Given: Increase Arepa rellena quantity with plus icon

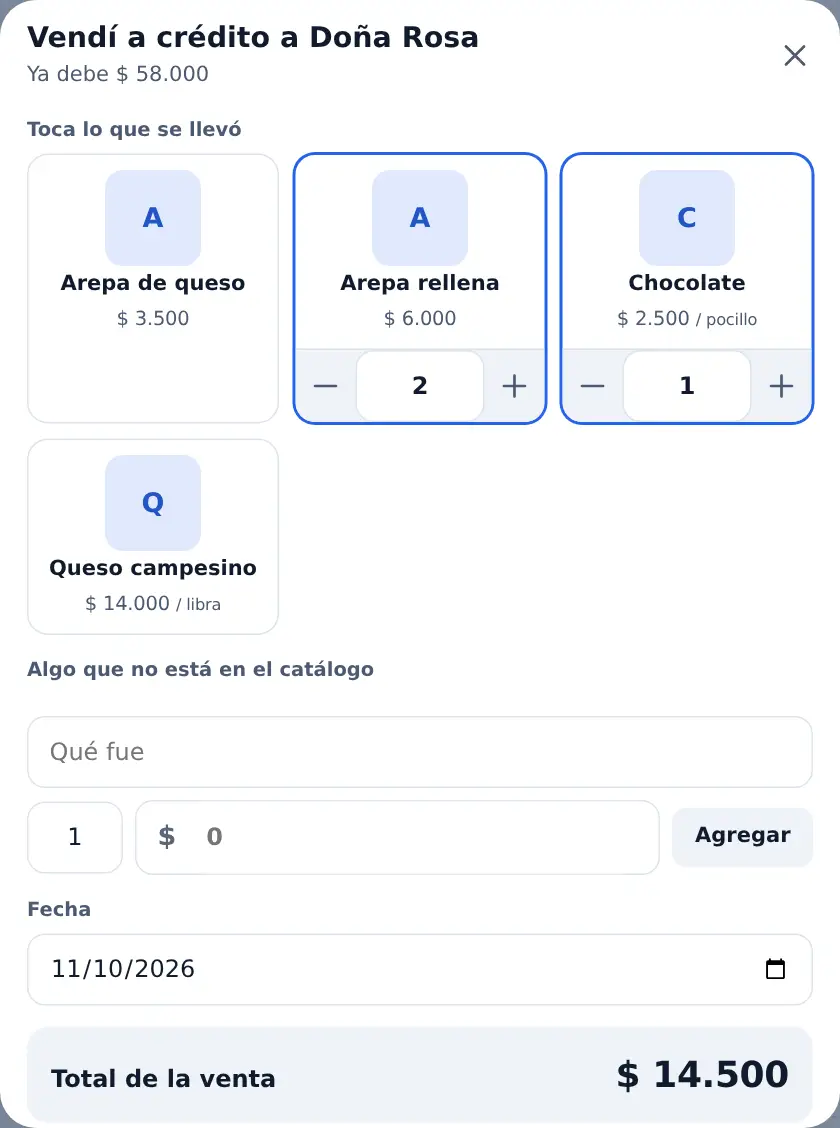Looking at the screenshot, I should pyautogui.click(x=514, y=386).
